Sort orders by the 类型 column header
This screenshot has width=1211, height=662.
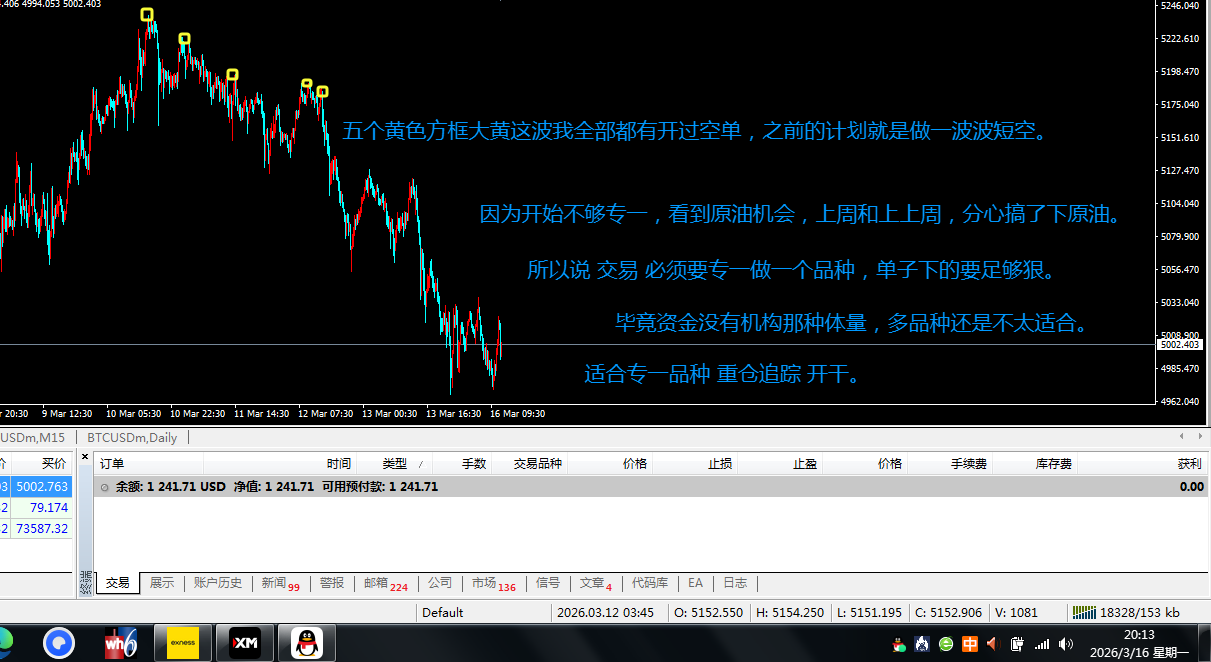click(394, 463)
